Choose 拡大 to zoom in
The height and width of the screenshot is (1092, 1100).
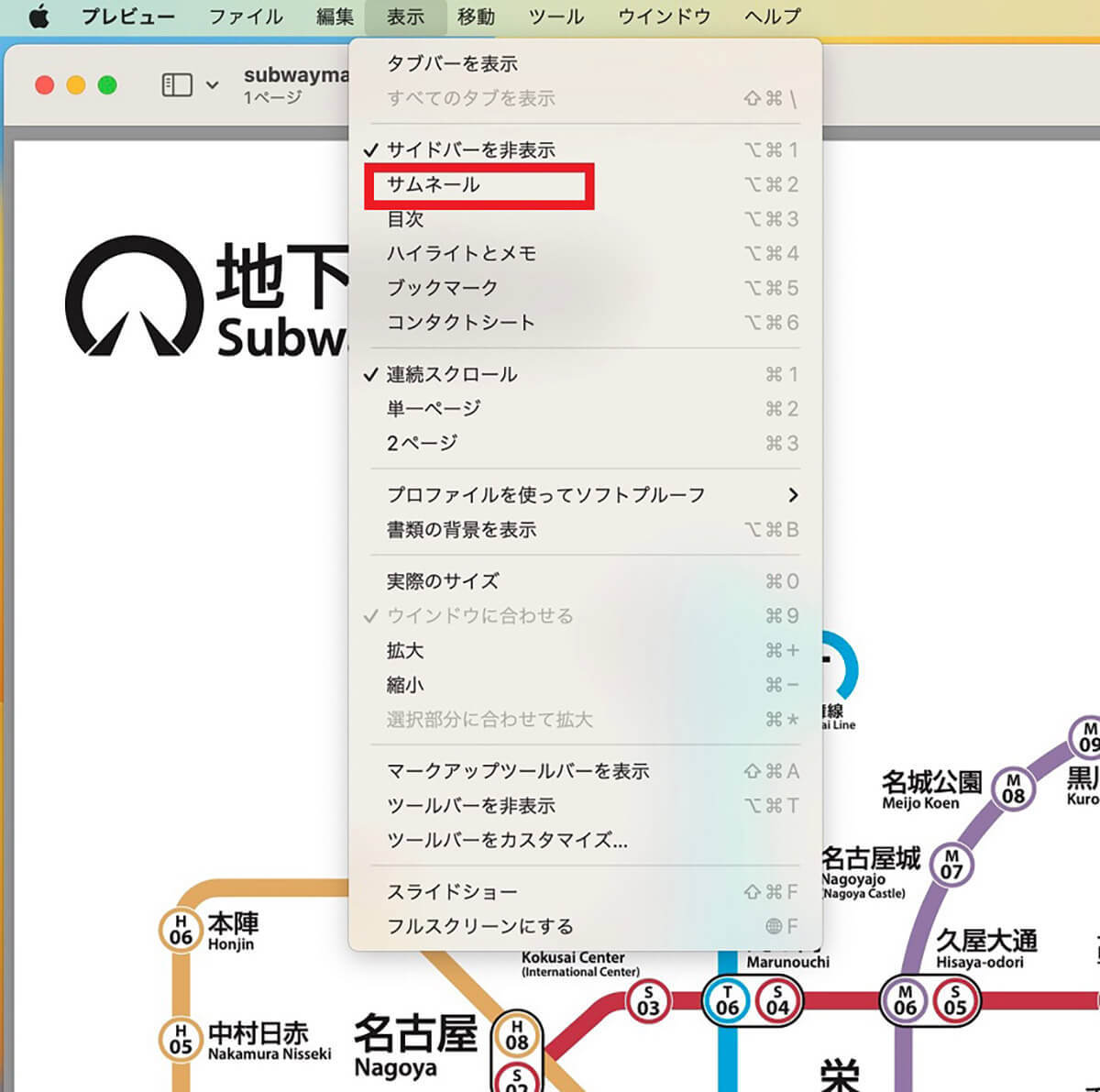click(x=585, y=650)
